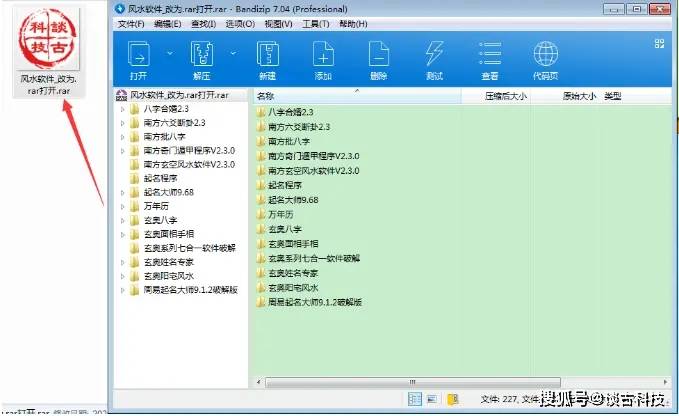Expand 玄奥姓名专家 in the folder tree
Viewport: 679px width, 416px height.
[123, 262]
